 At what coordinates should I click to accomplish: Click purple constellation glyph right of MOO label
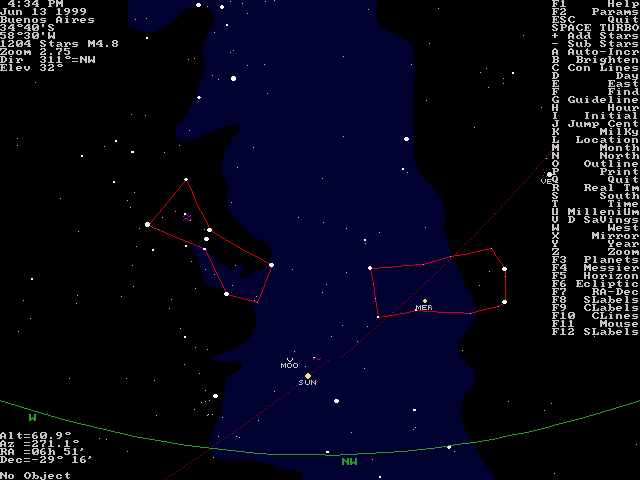click(x=317, y=359)
